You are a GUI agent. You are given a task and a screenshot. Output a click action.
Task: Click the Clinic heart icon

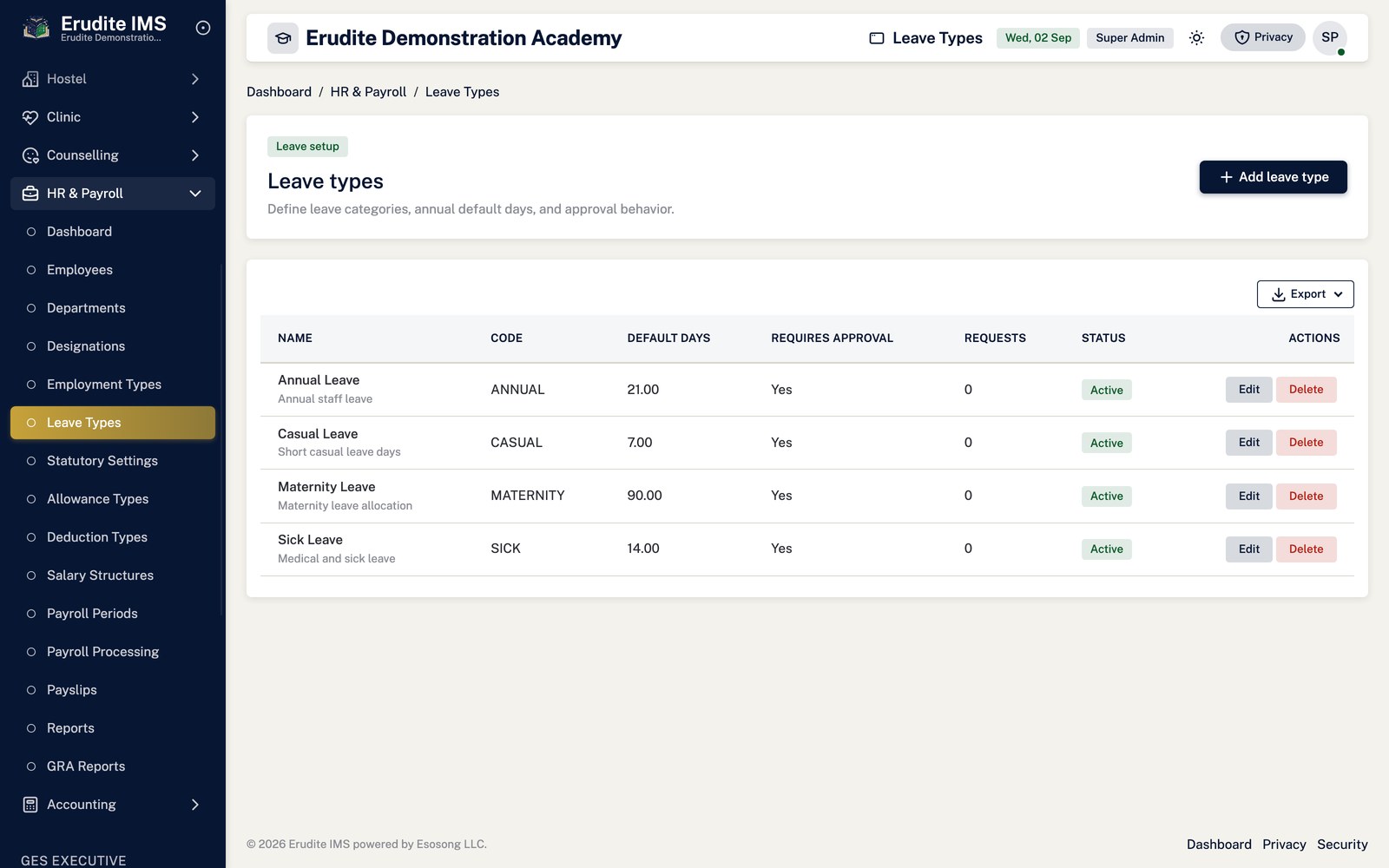click(30, 117)
